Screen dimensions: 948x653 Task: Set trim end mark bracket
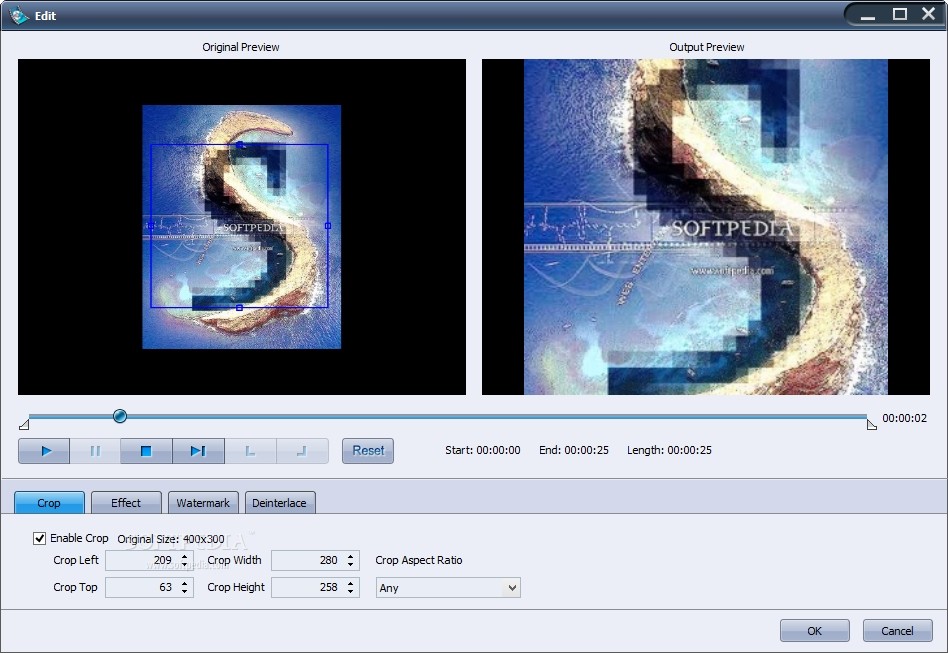point(302,451)
